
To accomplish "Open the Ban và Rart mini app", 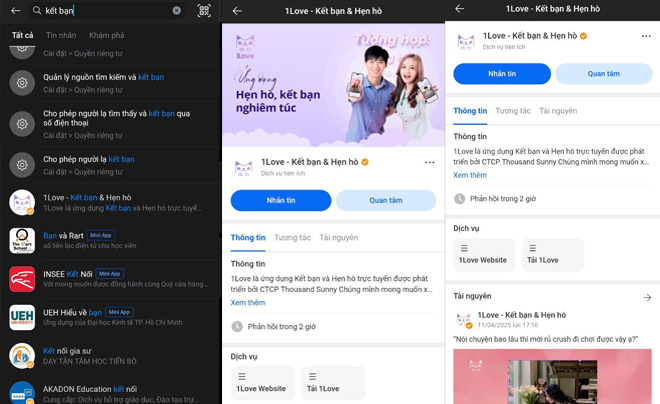I will coord(110,241).
